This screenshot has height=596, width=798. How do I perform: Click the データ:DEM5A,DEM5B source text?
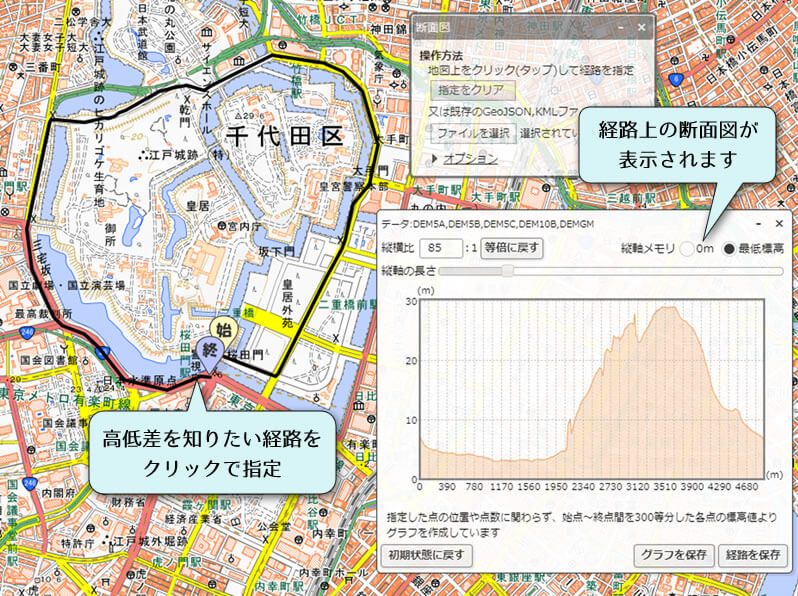point(488,224)
